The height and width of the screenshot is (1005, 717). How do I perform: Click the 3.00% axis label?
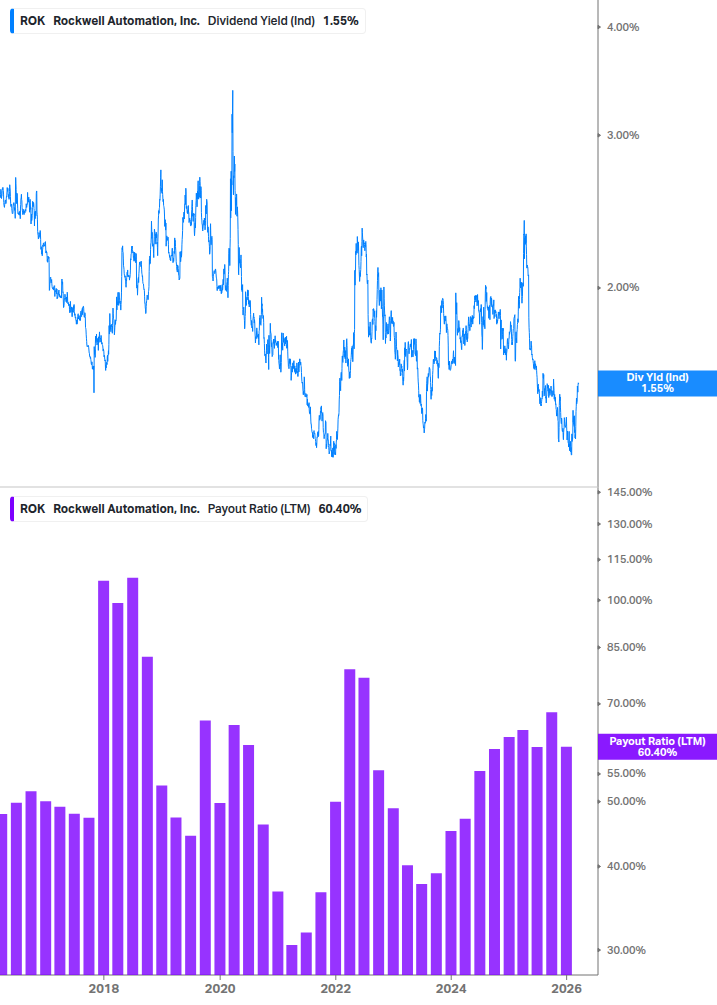(623, 135)
